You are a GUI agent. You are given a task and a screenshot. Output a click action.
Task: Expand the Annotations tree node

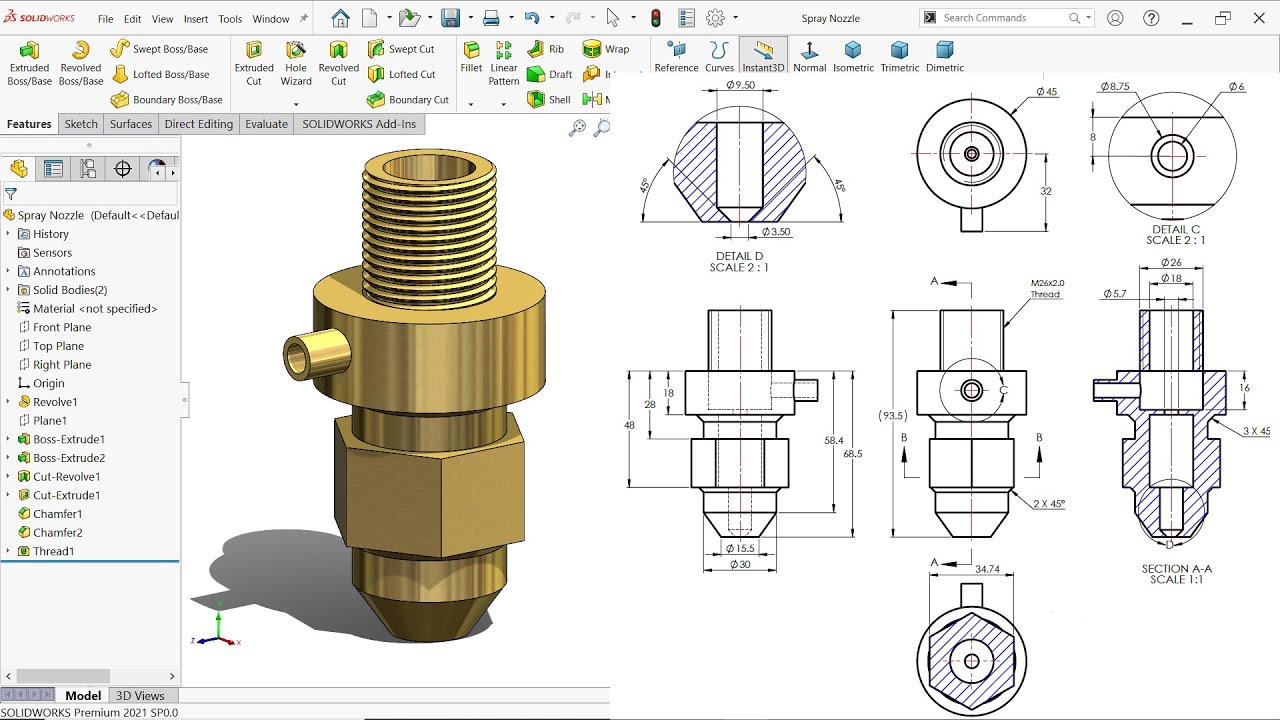[x=8, y=271]
